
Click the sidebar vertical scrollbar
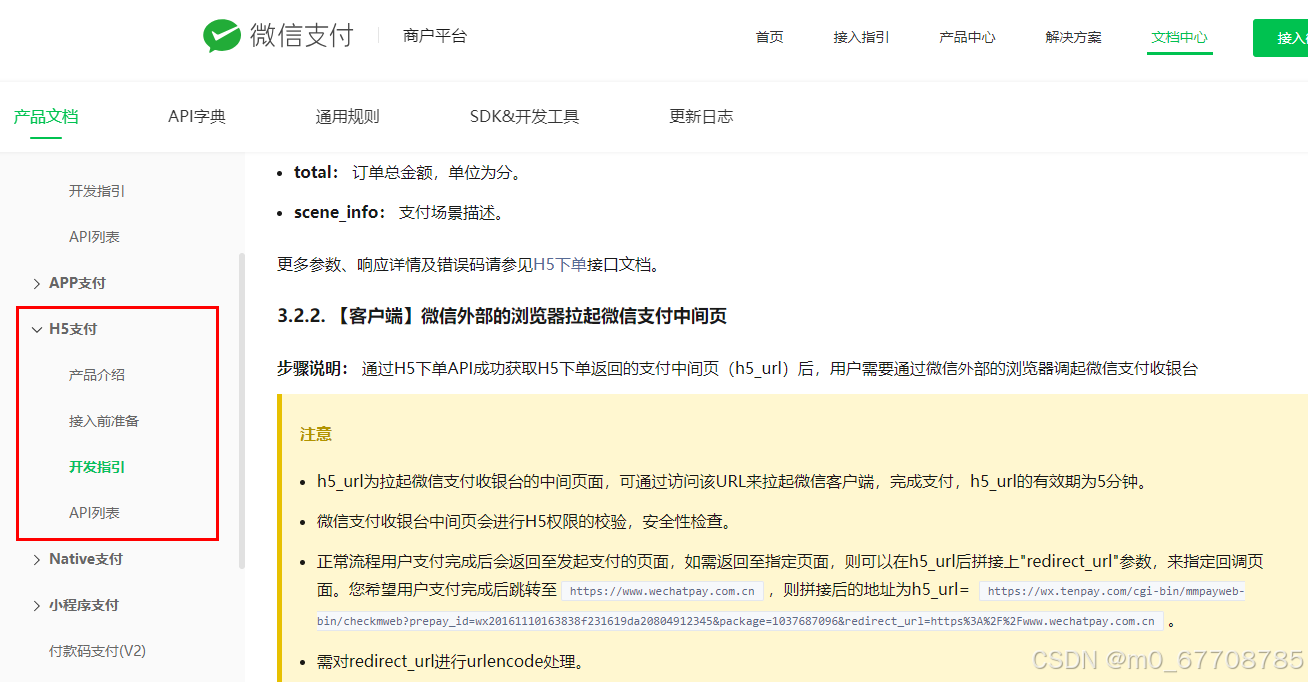pos(241,411)
